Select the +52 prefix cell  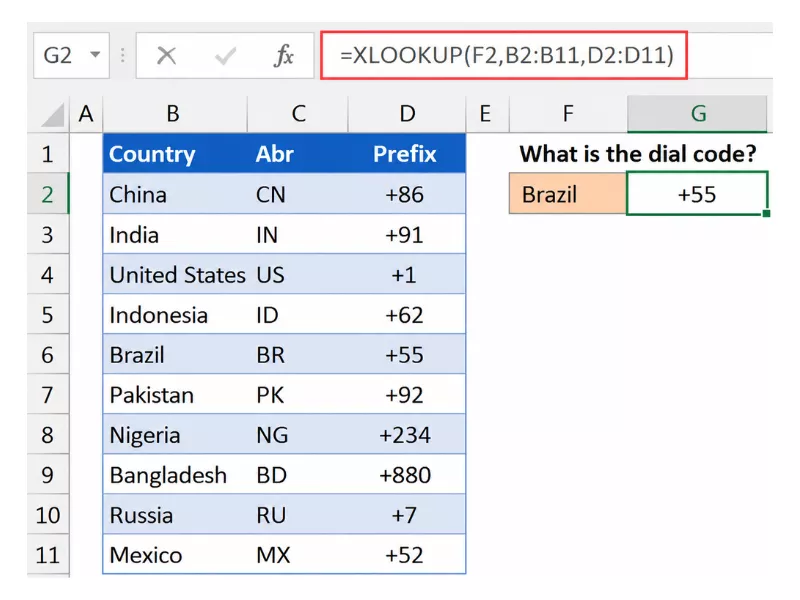[x=407, y=555]
